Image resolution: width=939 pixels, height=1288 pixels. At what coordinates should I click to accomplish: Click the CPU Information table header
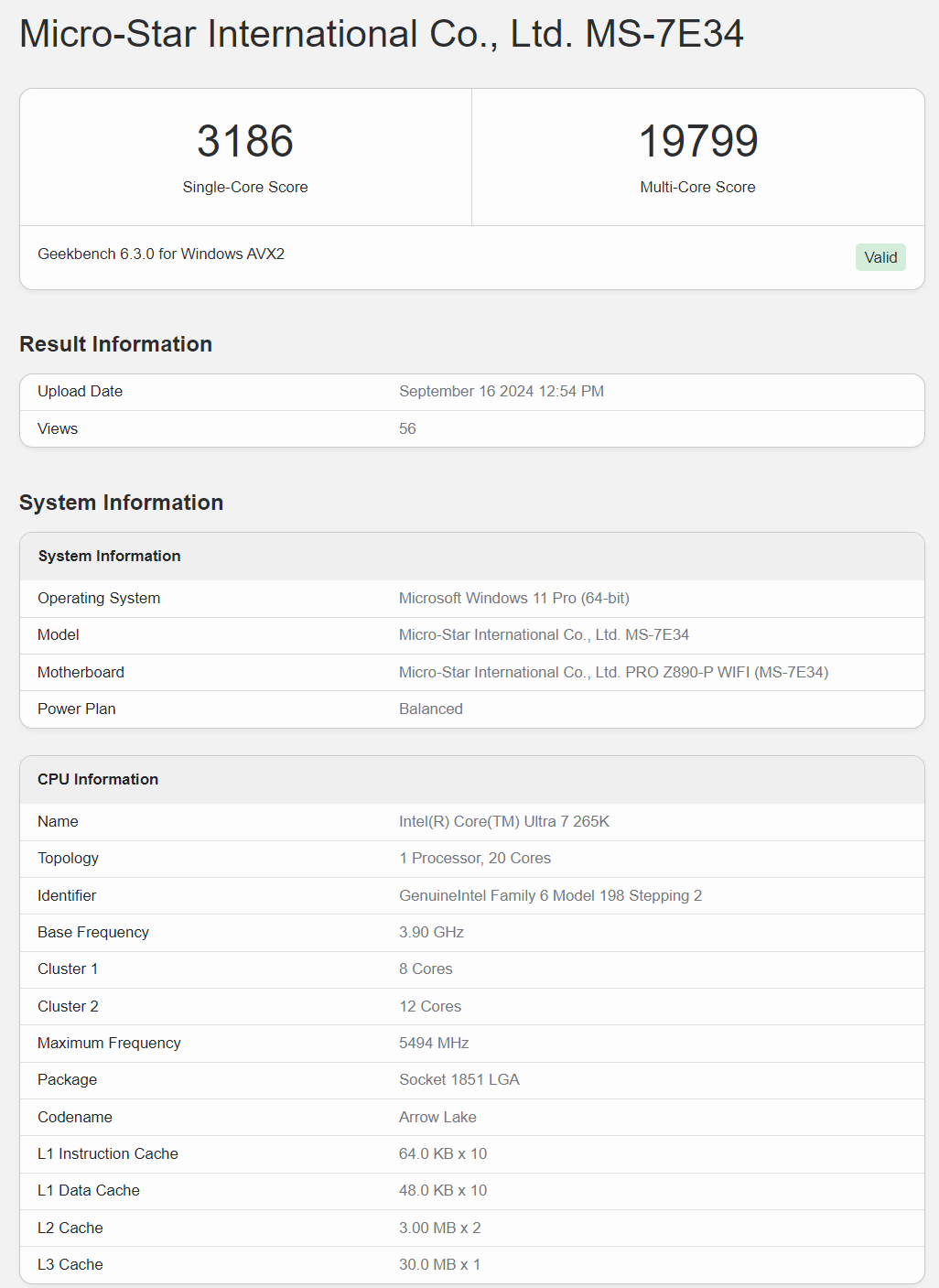pyautogui.click(x=98, y=779)
